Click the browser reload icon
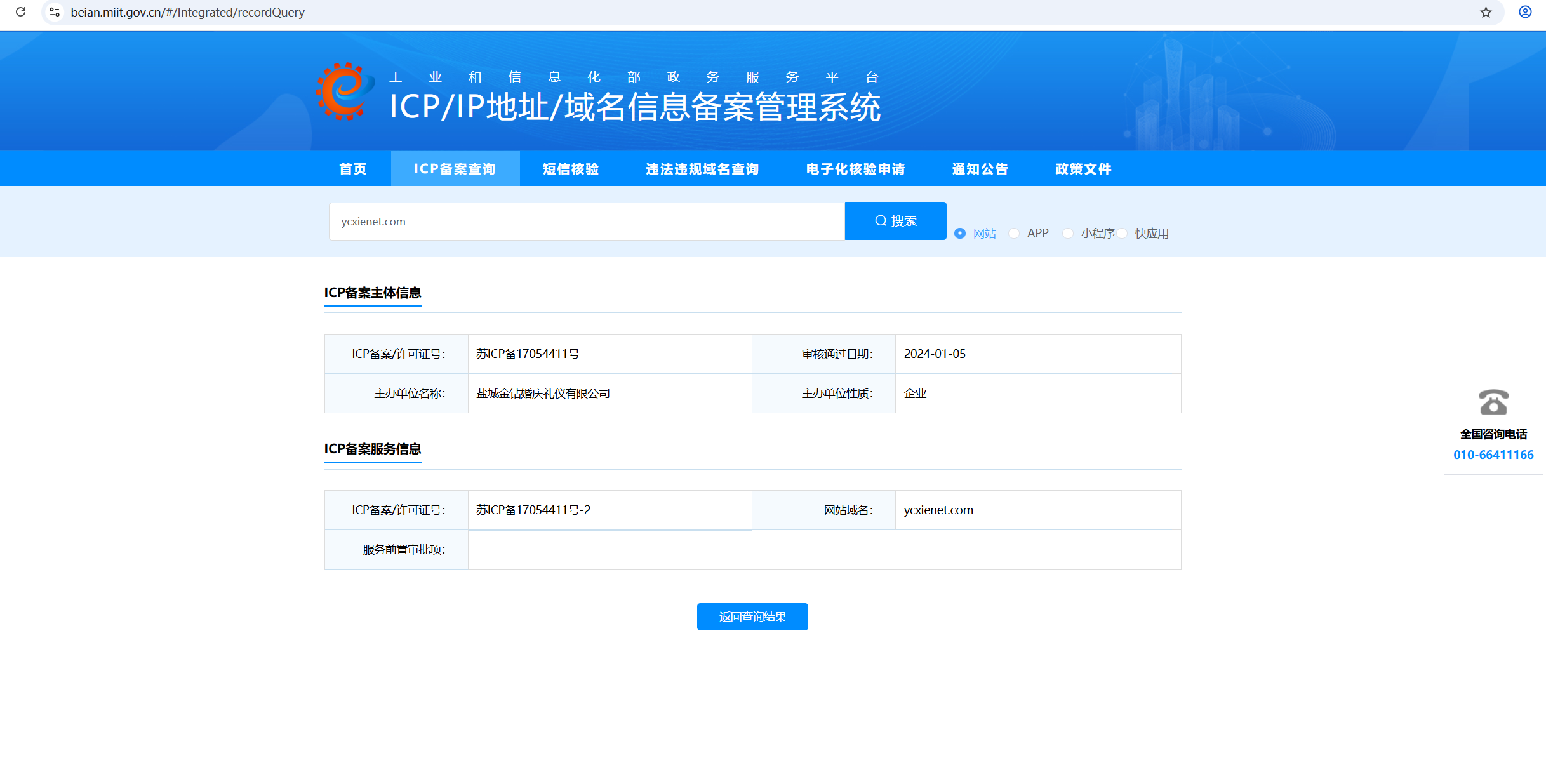The height and width of the screenshot is (784, 1546). (x=20, y=12)
